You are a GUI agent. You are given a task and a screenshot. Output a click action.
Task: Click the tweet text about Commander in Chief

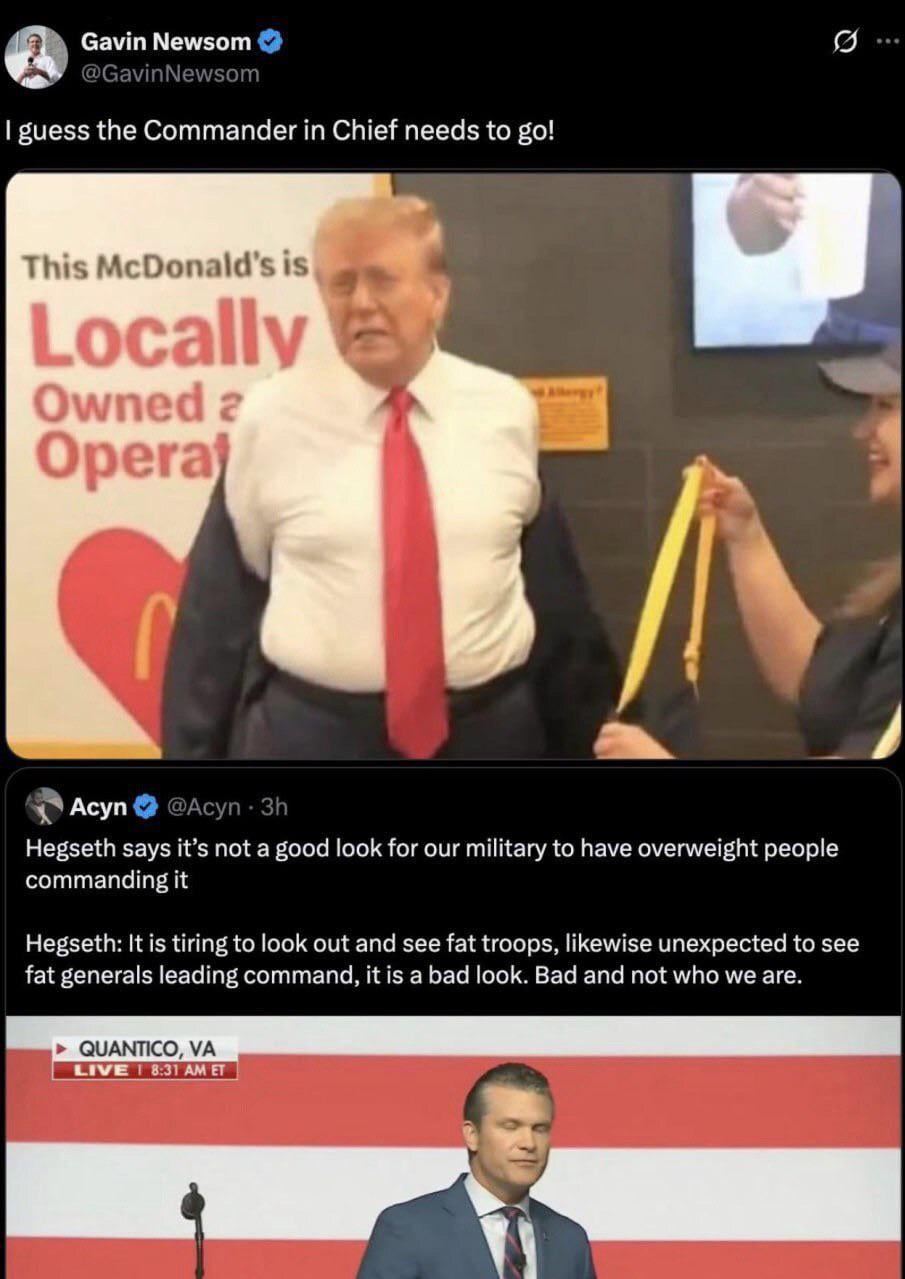pyautogui.click(x=279, y=131)
